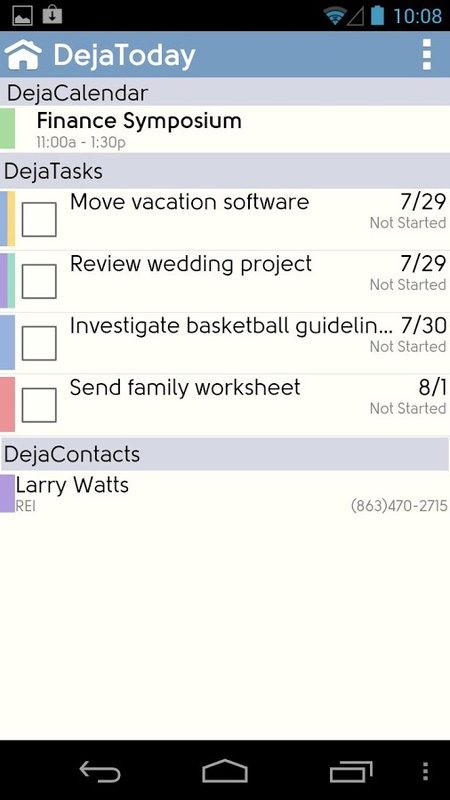The width and height of the screenshot is (450, 800).
Task: Open the DejaContacts section header
Action: coord(225,454)
